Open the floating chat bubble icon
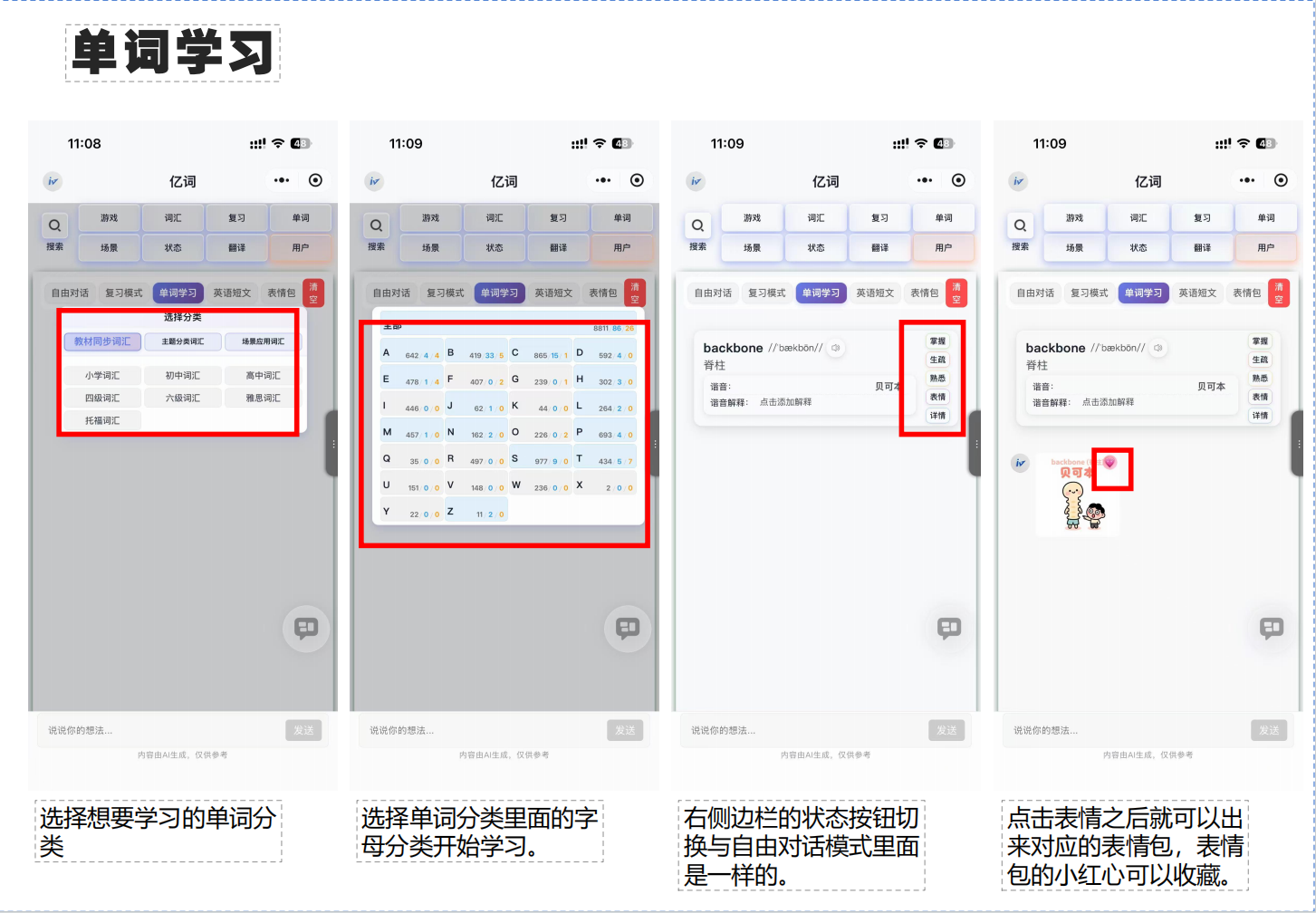This screenshot has height=913, width=1316. (306, 628)
